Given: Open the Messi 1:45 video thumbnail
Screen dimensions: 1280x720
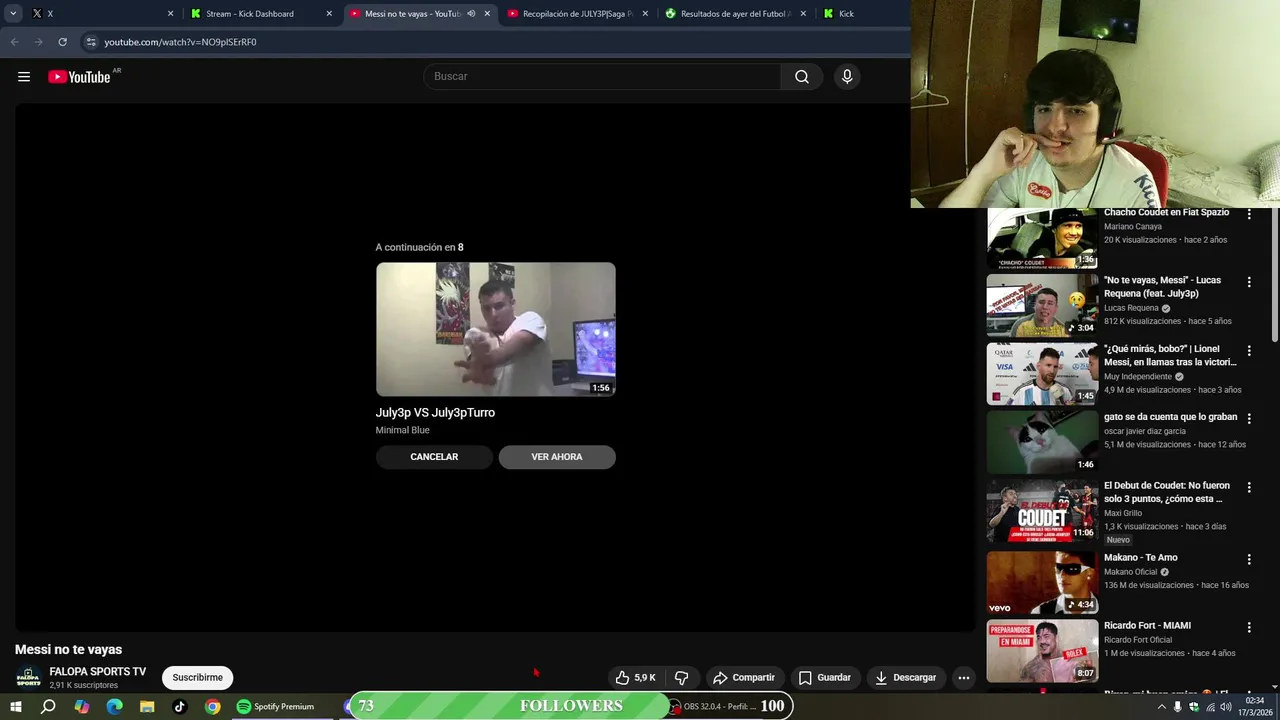Looking at the screenshot, I should pyautogui.click(x=1042, y=374).
